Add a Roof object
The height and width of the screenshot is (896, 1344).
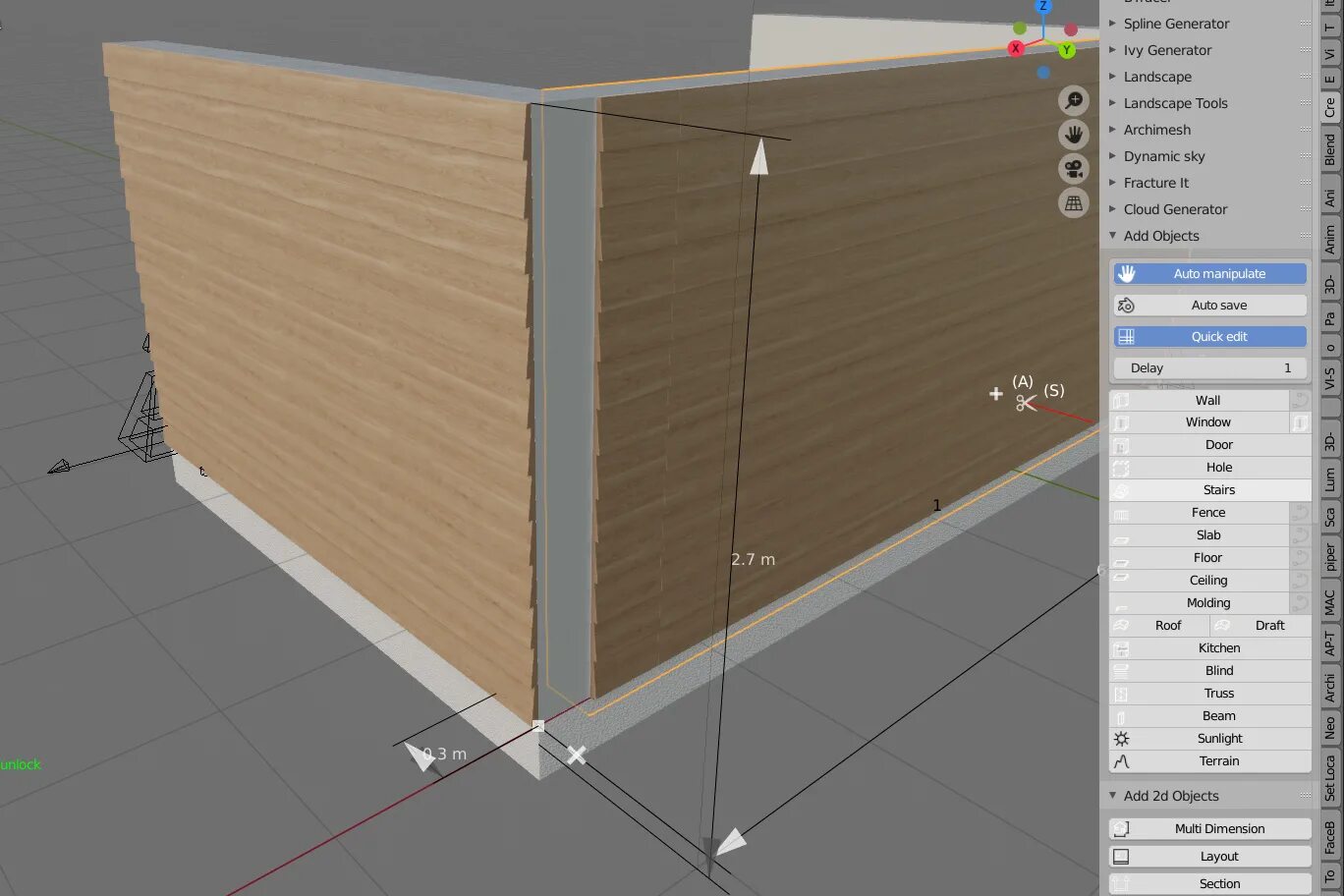(1160, 626)
